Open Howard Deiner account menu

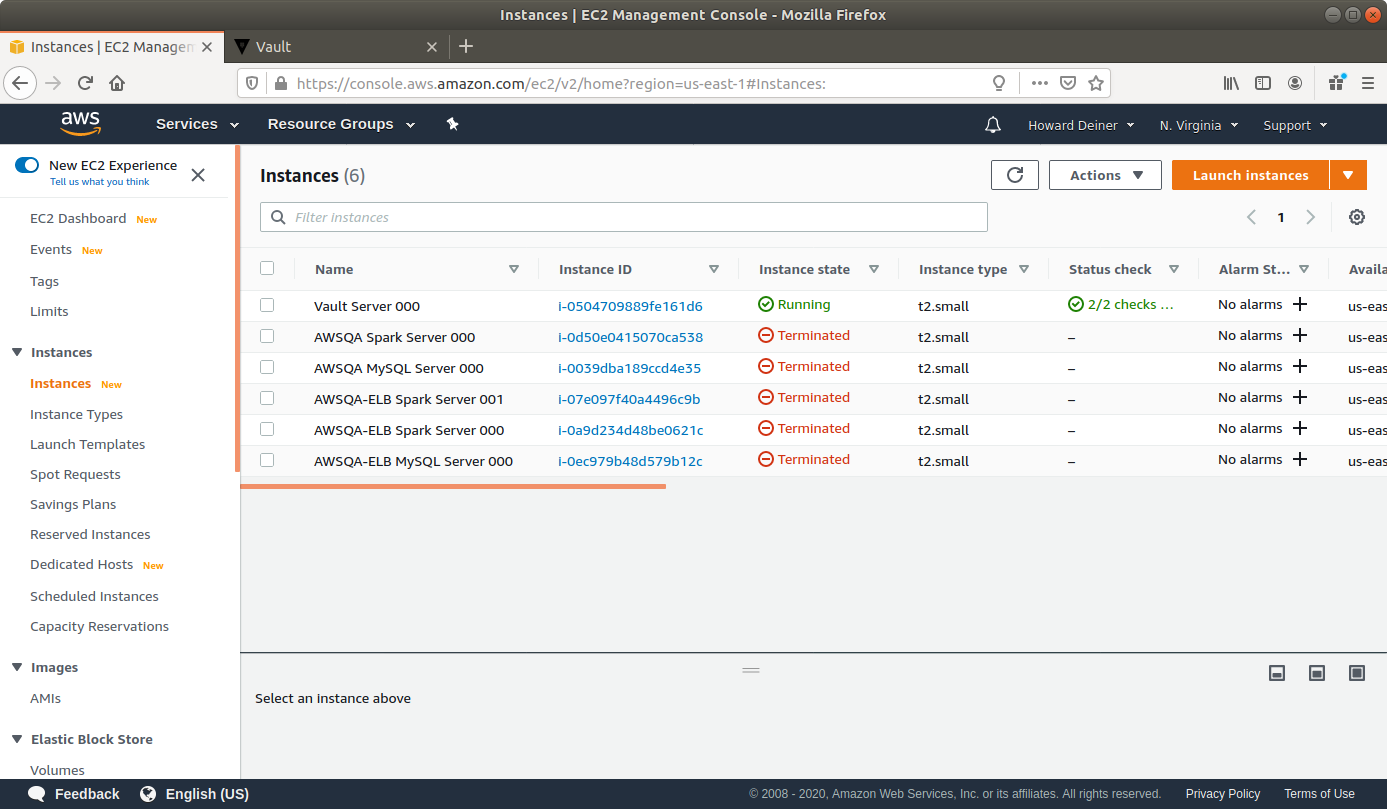(1081, 125)
